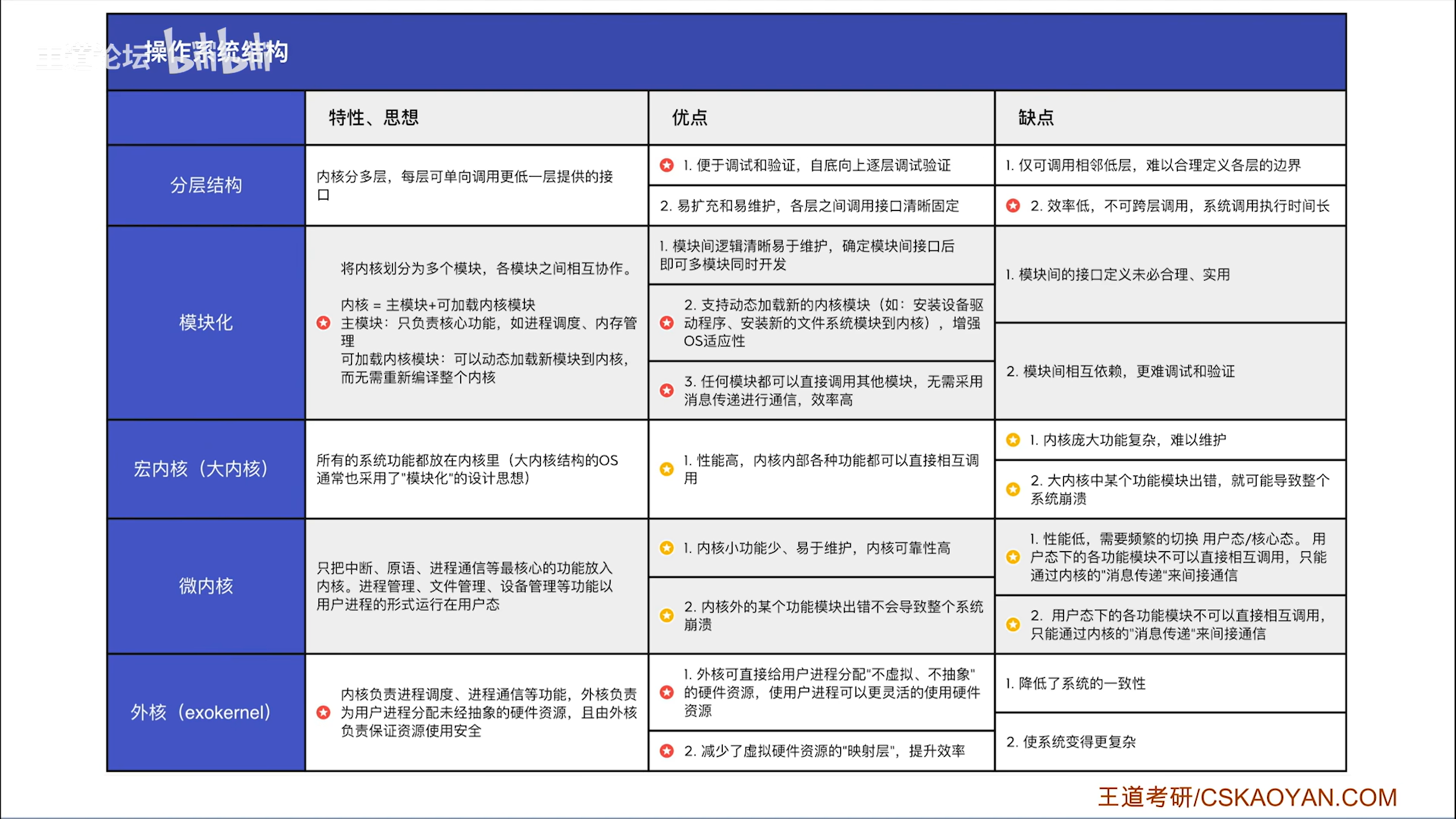Click 王道考研/CSKAOYAN.COM footer text
The height and width of the screenshot is (819, 1456).
pos(1247,797)
